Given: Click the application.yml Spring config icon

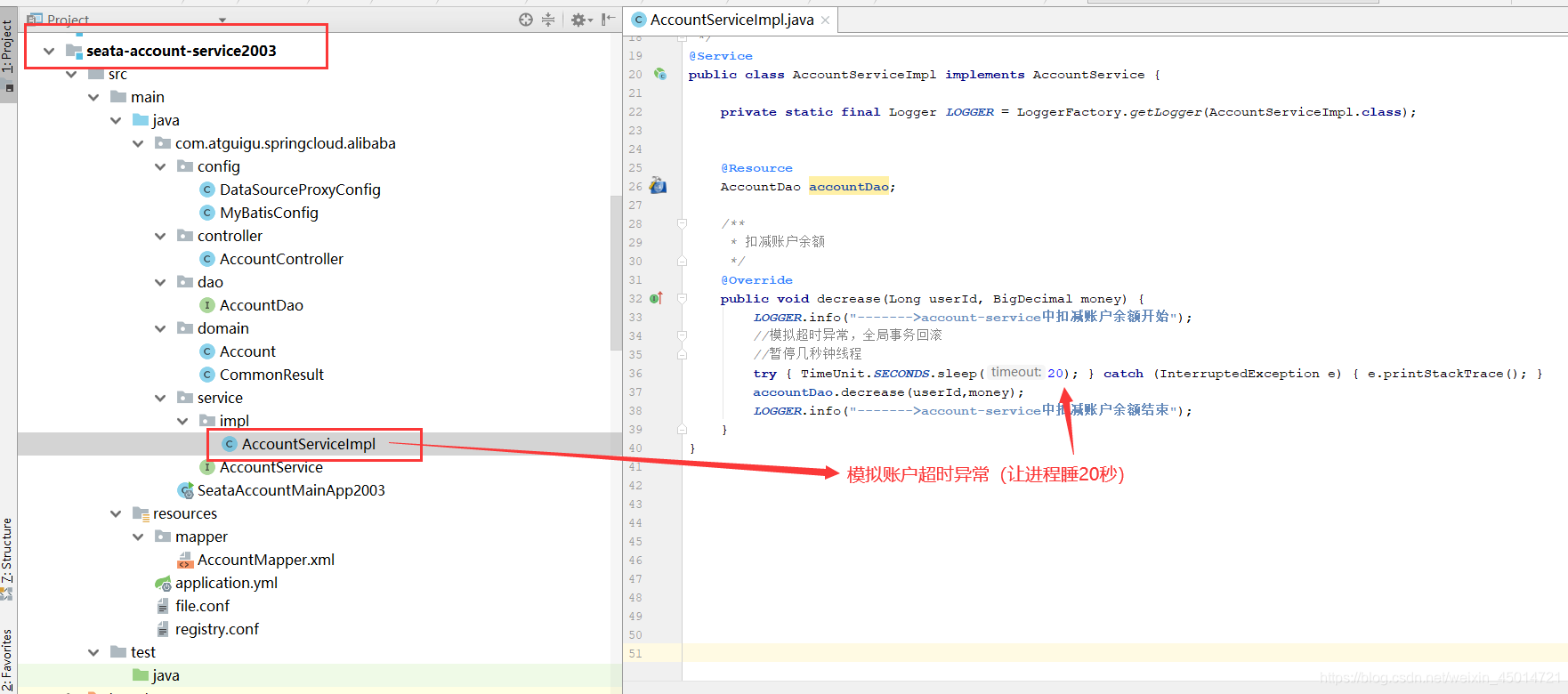Looking at the screenshot, I should [163, 583].
